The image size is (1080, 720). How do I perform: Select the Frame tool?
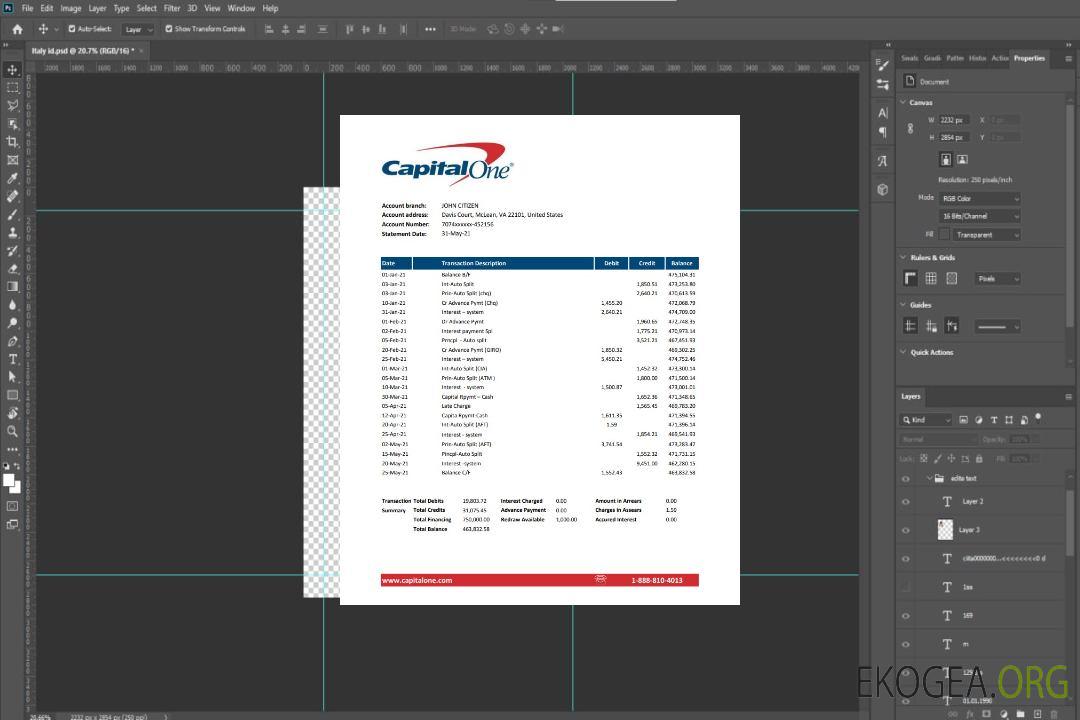(12, 160)
